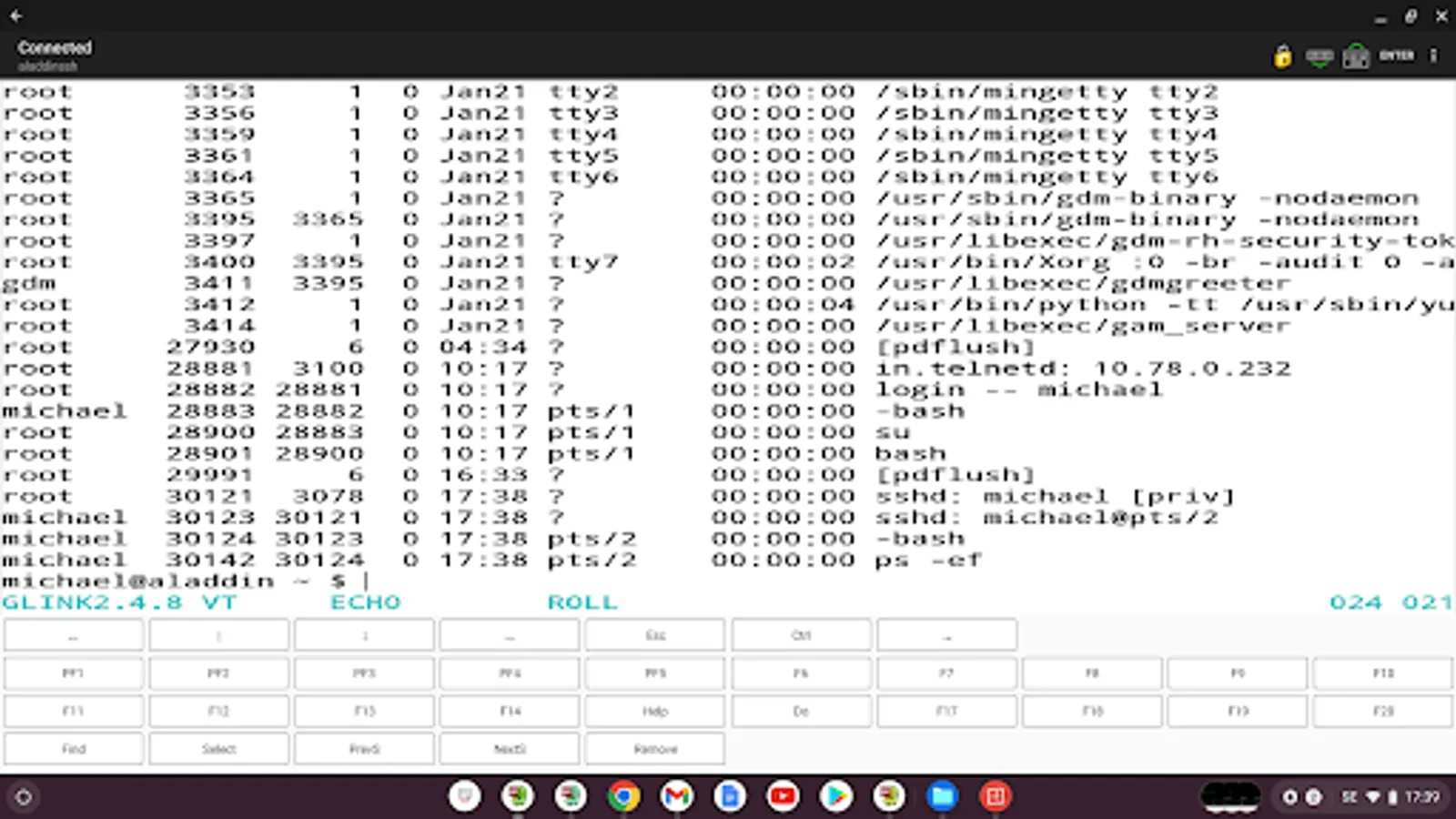Open Google Play Store from the shelf
The image size is (1456, 819).
point(835,797)
